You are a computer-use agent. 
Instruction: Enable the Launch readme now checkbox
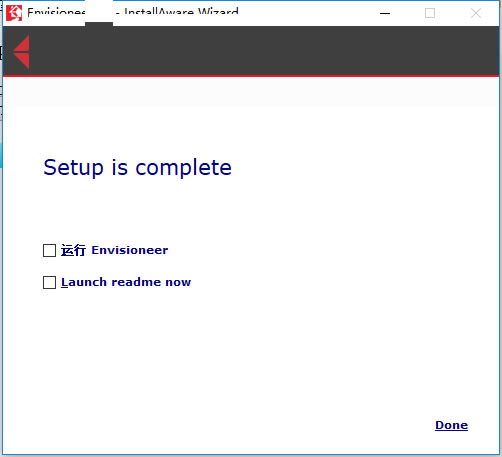[x=49, y=282]
